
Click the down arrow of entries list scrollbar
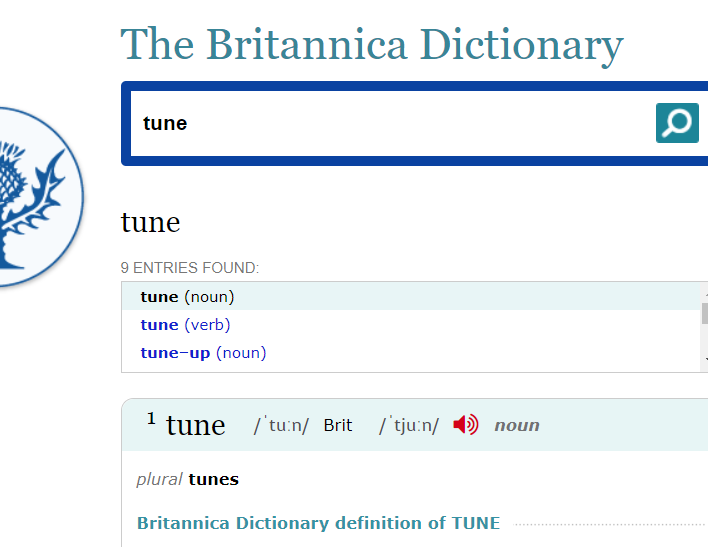[x=705, y=360]
